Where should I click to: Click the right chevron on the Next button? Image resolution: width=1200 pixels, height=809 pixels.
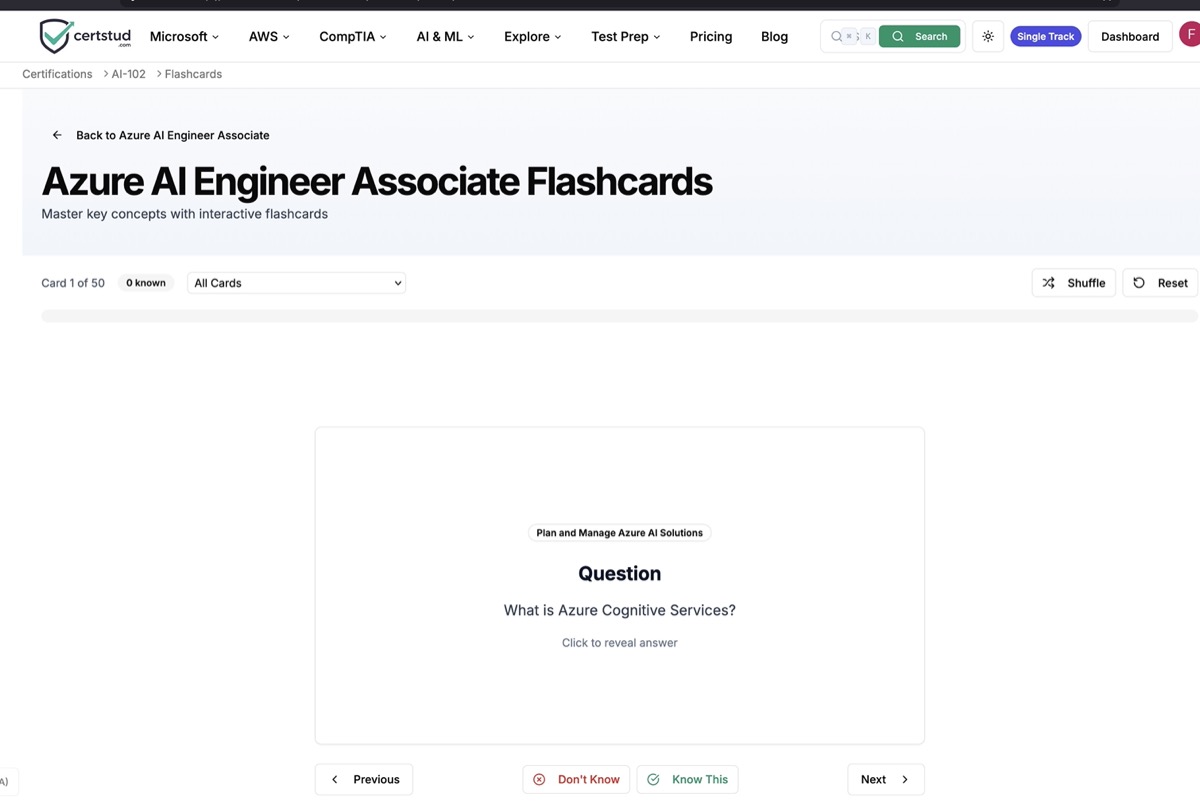[x=903, y=778]
